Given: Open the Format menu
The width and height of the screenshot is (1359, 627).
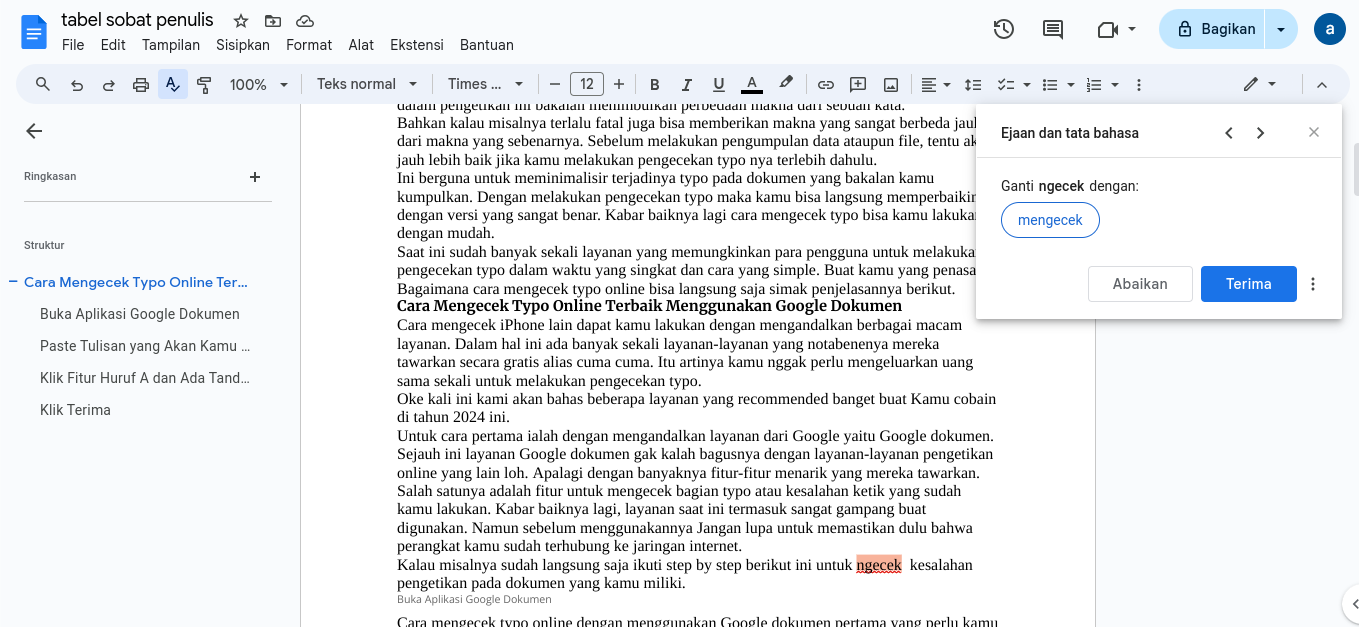Looking at the screenshot, I should pyautogui.click(x=309, y=45).
